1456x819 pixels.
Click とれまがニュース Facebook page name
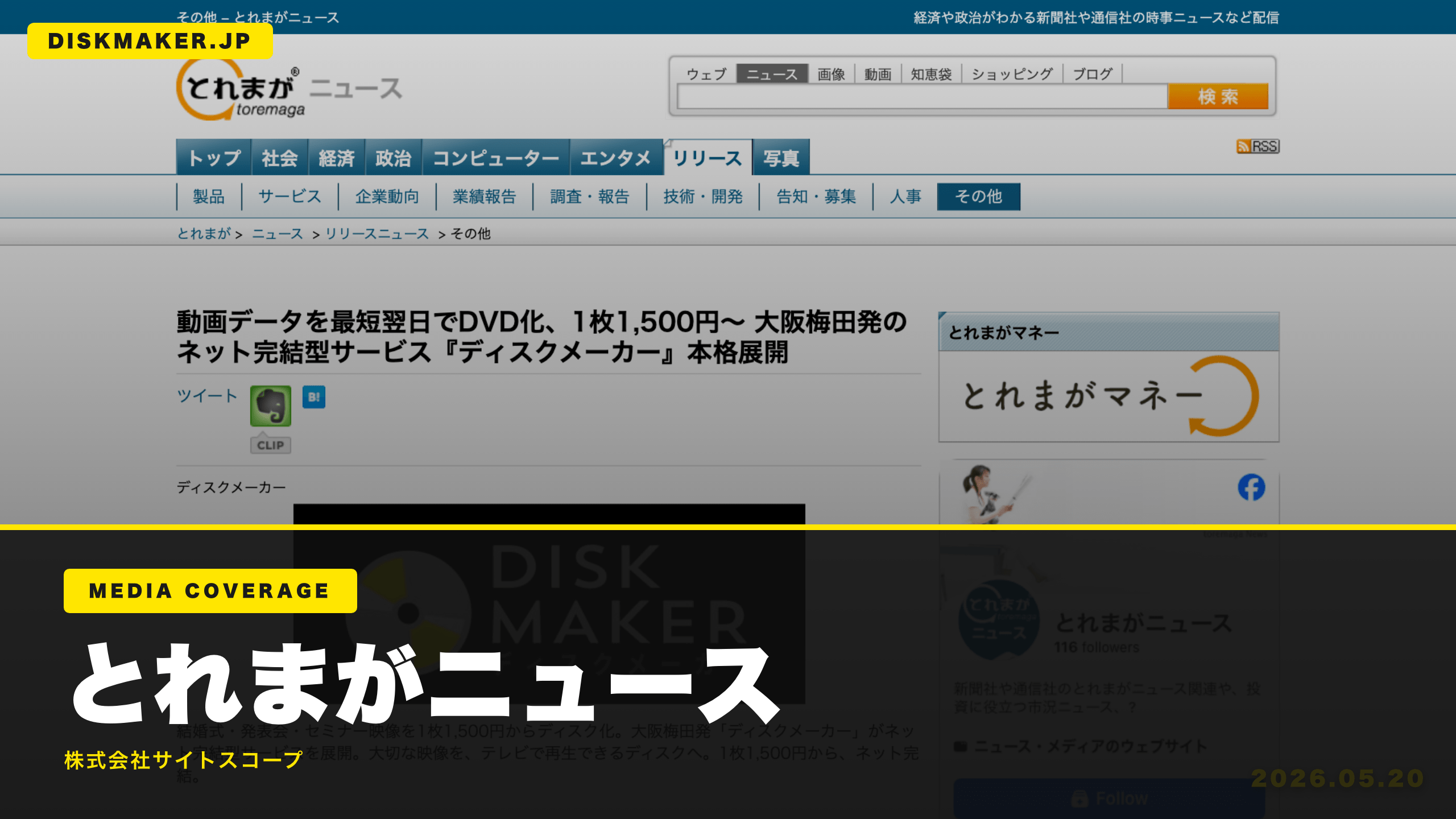pos(1144,623)
